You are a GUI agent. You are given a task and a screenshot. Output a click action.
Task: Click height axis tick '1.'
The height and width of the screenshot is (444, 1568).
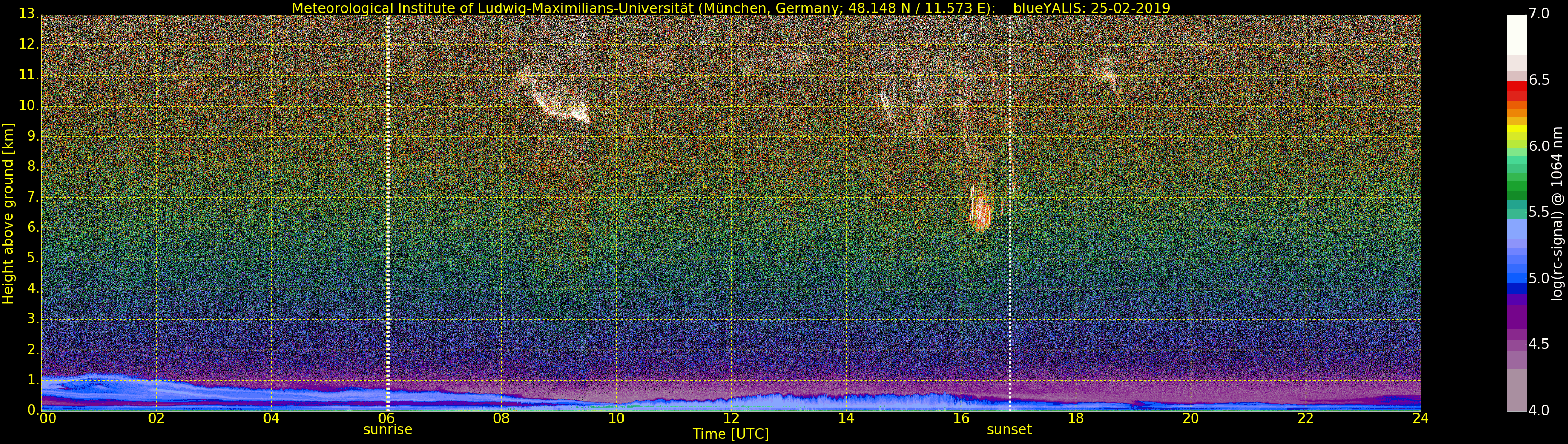33,380
